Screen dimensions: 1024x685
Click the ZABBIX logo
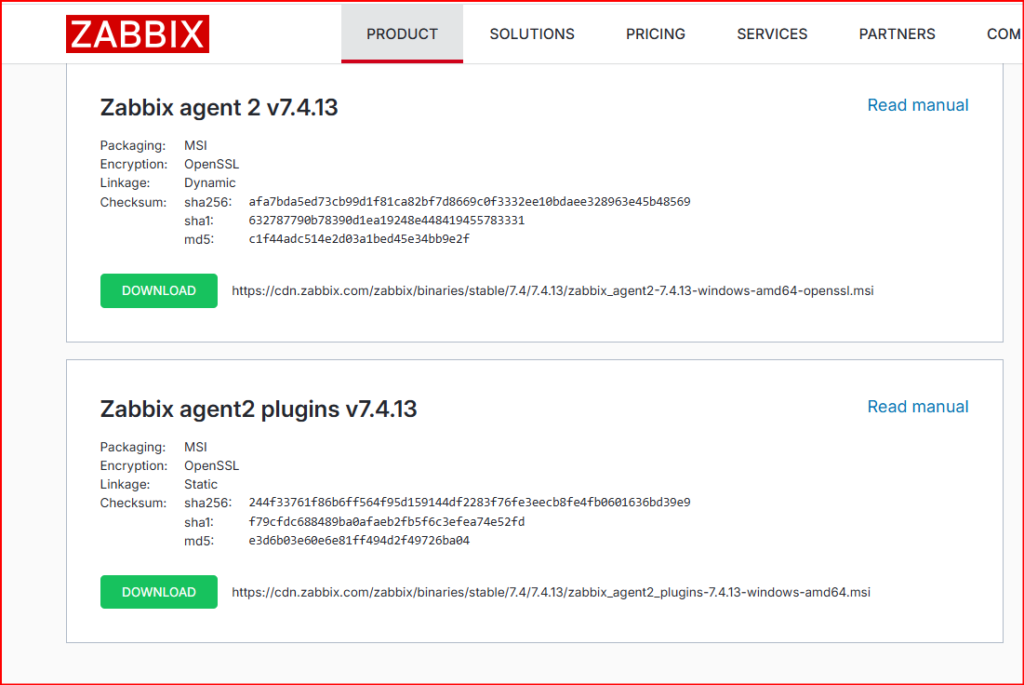pos(137,34)
